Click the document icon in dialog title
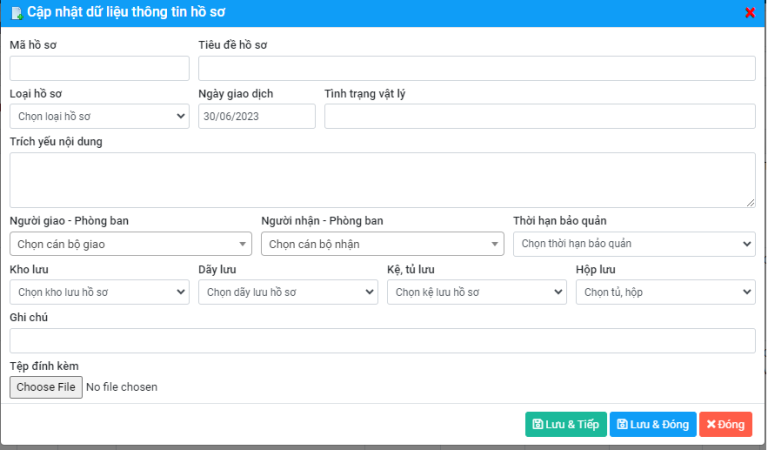 pos(16,13)
